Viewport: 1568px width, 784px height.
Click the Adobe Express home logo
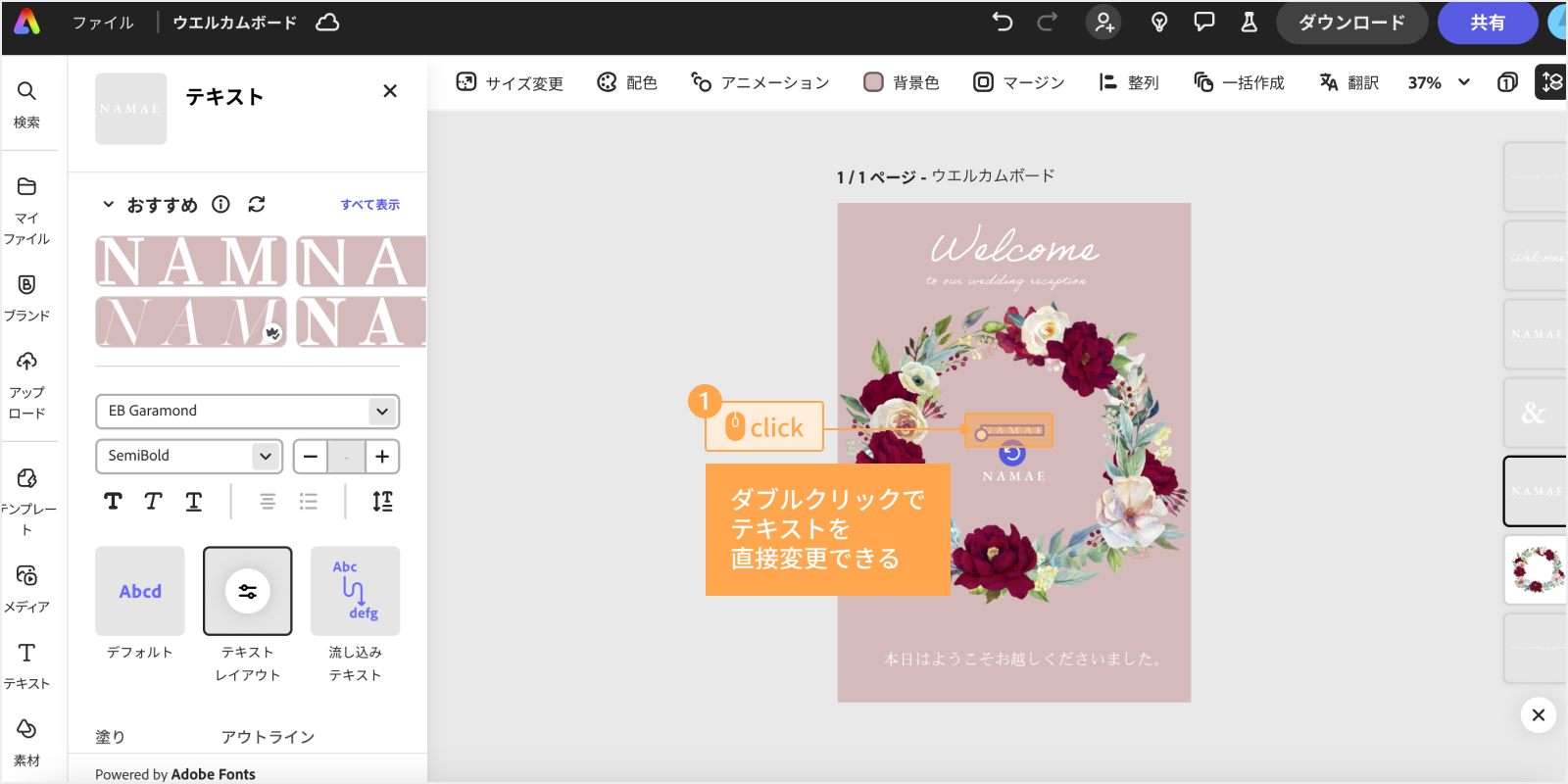pyautogui.click(x=27, y=22)
